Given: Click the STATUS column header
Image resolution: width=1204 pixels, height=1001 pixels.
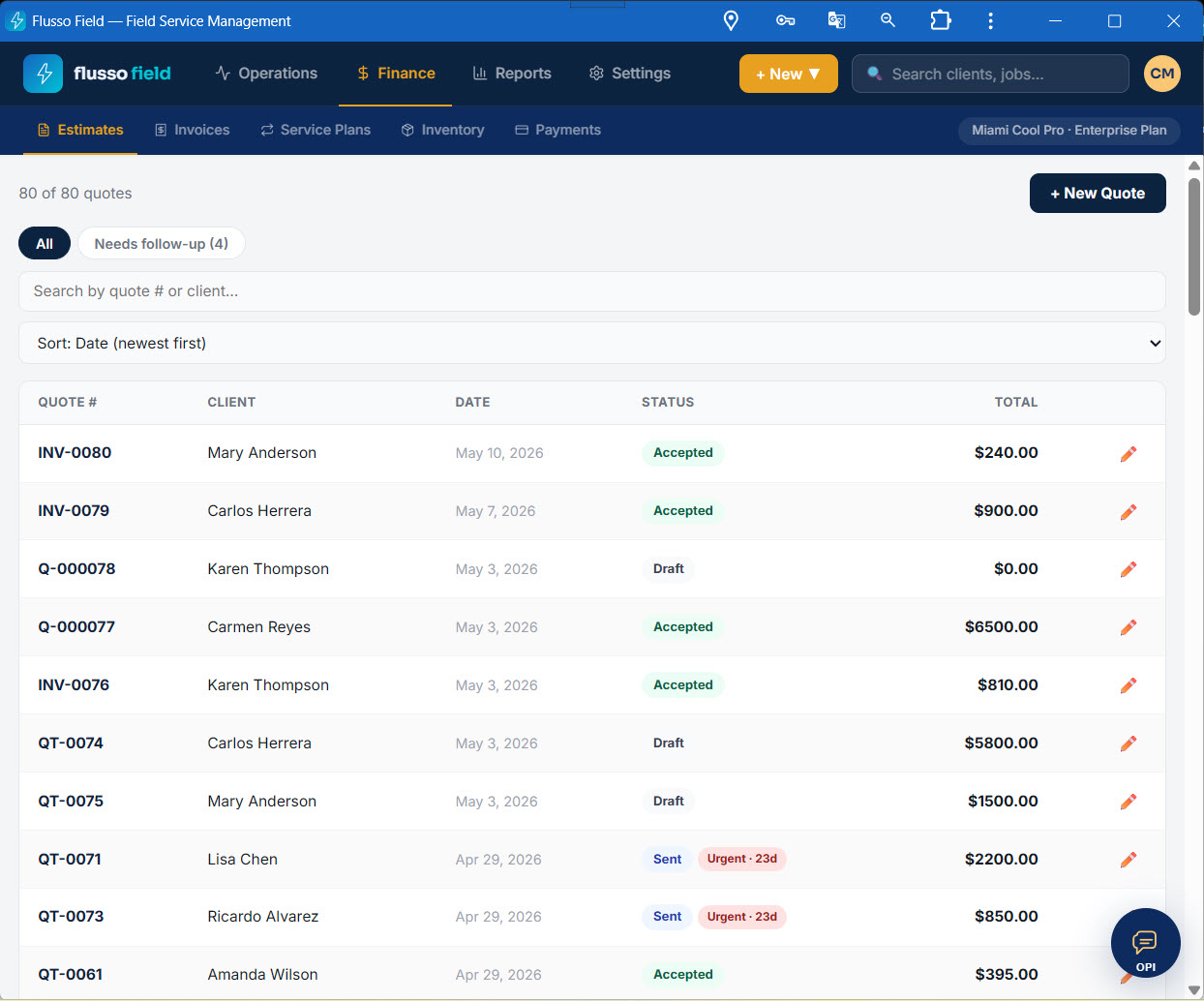Looking at the screenshot, I should tap(668, 402).
